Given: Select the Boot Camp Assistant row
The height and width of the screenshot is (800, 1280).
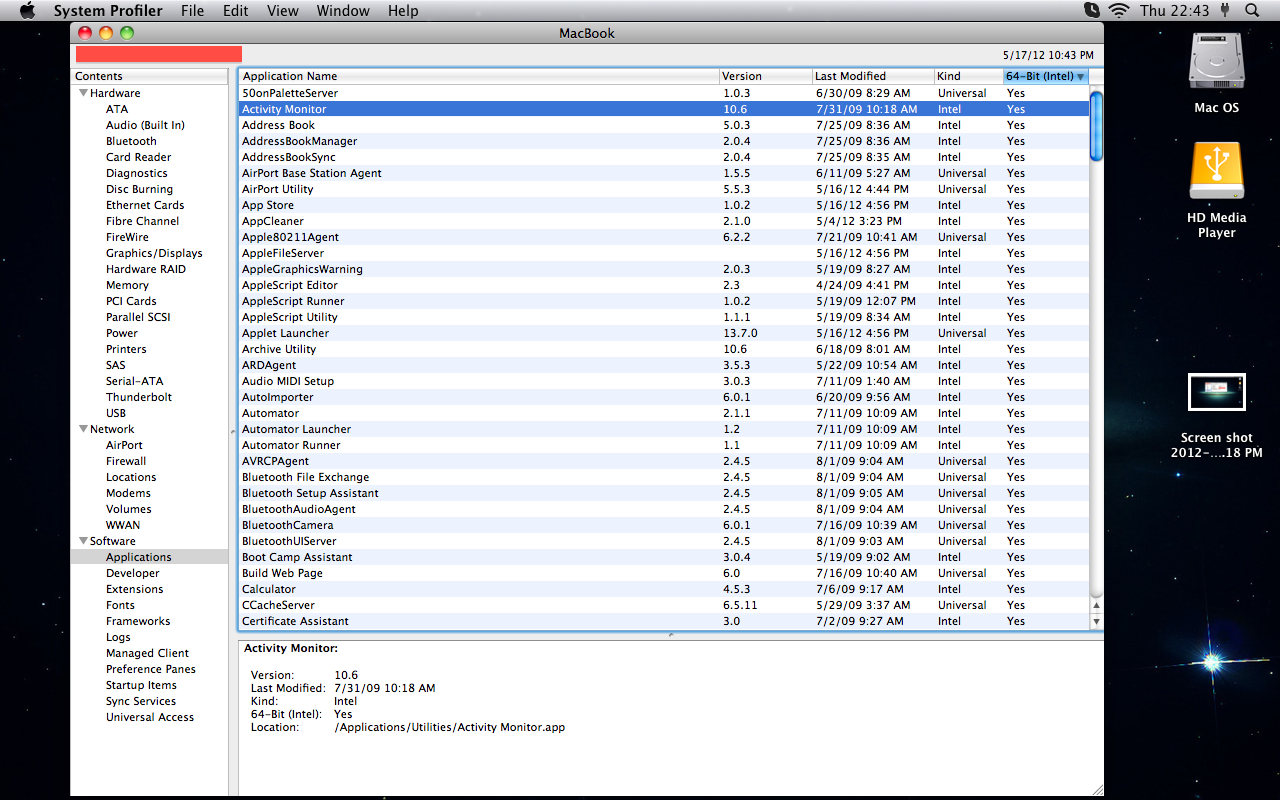Looking at the screenshot, I should coord(664,557).
